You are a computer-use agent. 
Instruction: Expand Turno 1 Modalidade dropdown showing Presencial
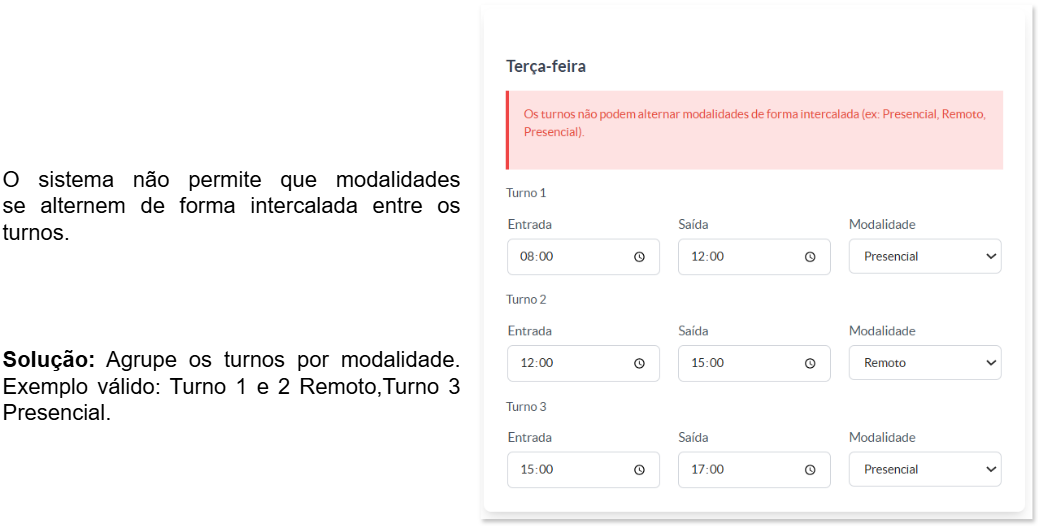point(925,257)
